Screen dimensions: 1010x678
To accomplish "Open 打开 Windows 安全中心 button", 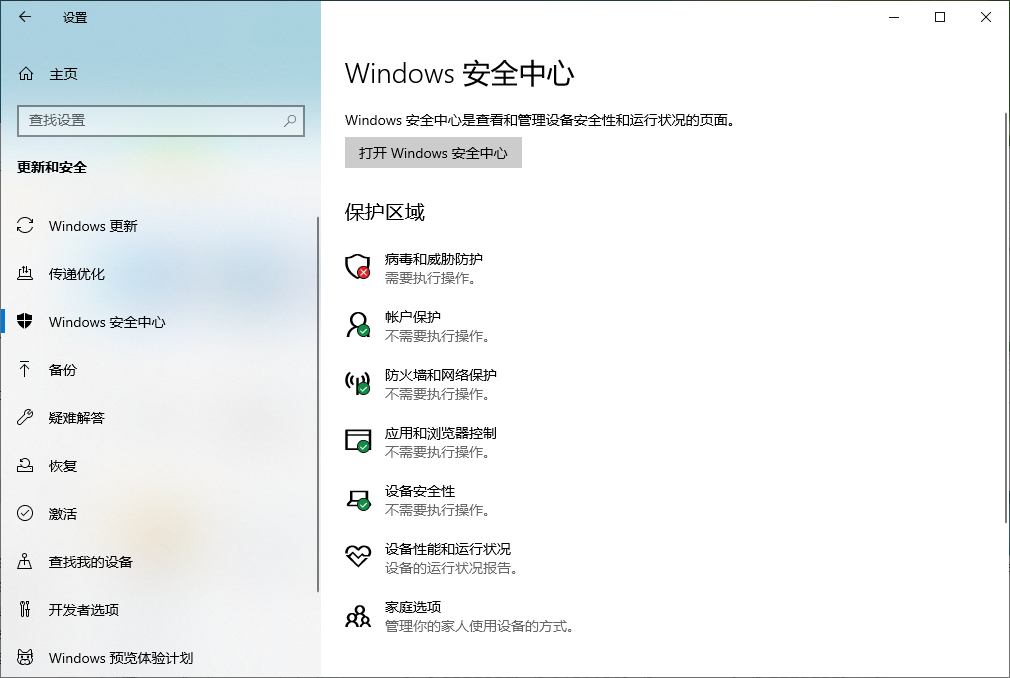I will 433,153.
